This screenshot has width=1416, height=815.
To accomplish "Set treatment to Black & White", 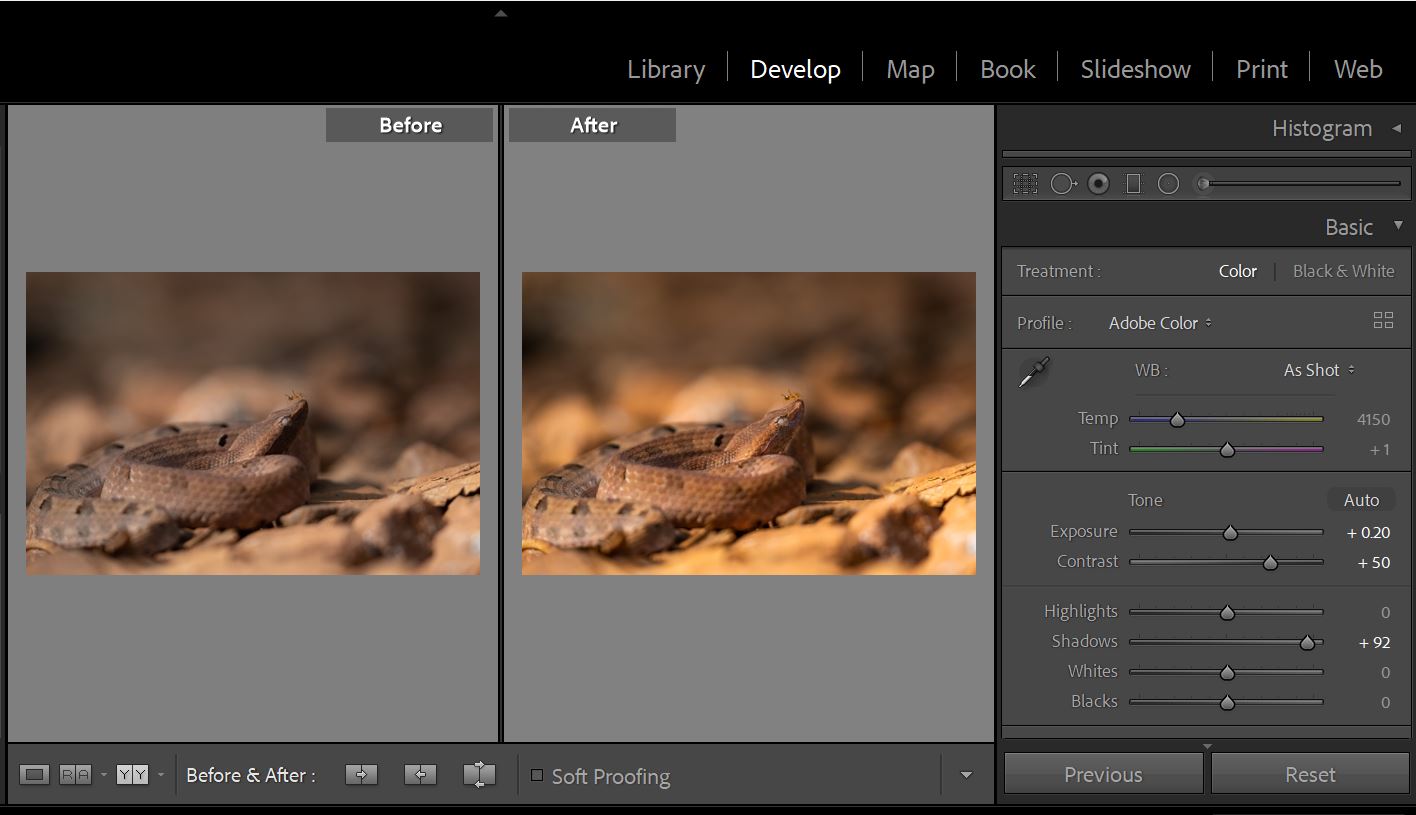I will [x=1343, y=271].
